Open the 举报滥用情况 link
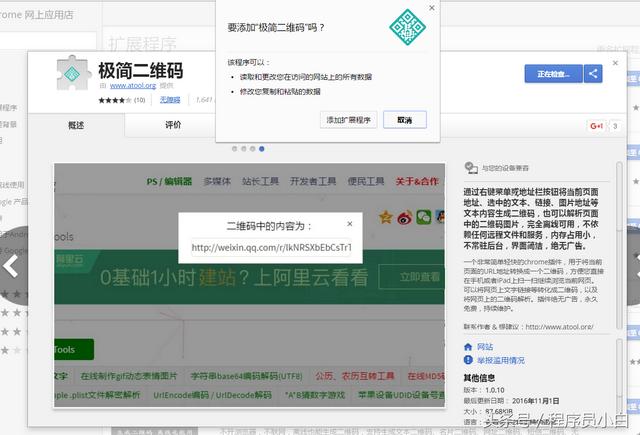The height and width of the screenshot is (435, 640). click(x=501, y=360)
